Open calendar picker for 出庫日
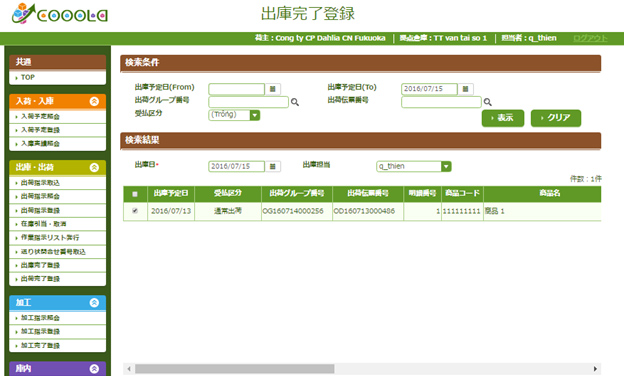Viewport: 624px width, 376px height. 273,166
